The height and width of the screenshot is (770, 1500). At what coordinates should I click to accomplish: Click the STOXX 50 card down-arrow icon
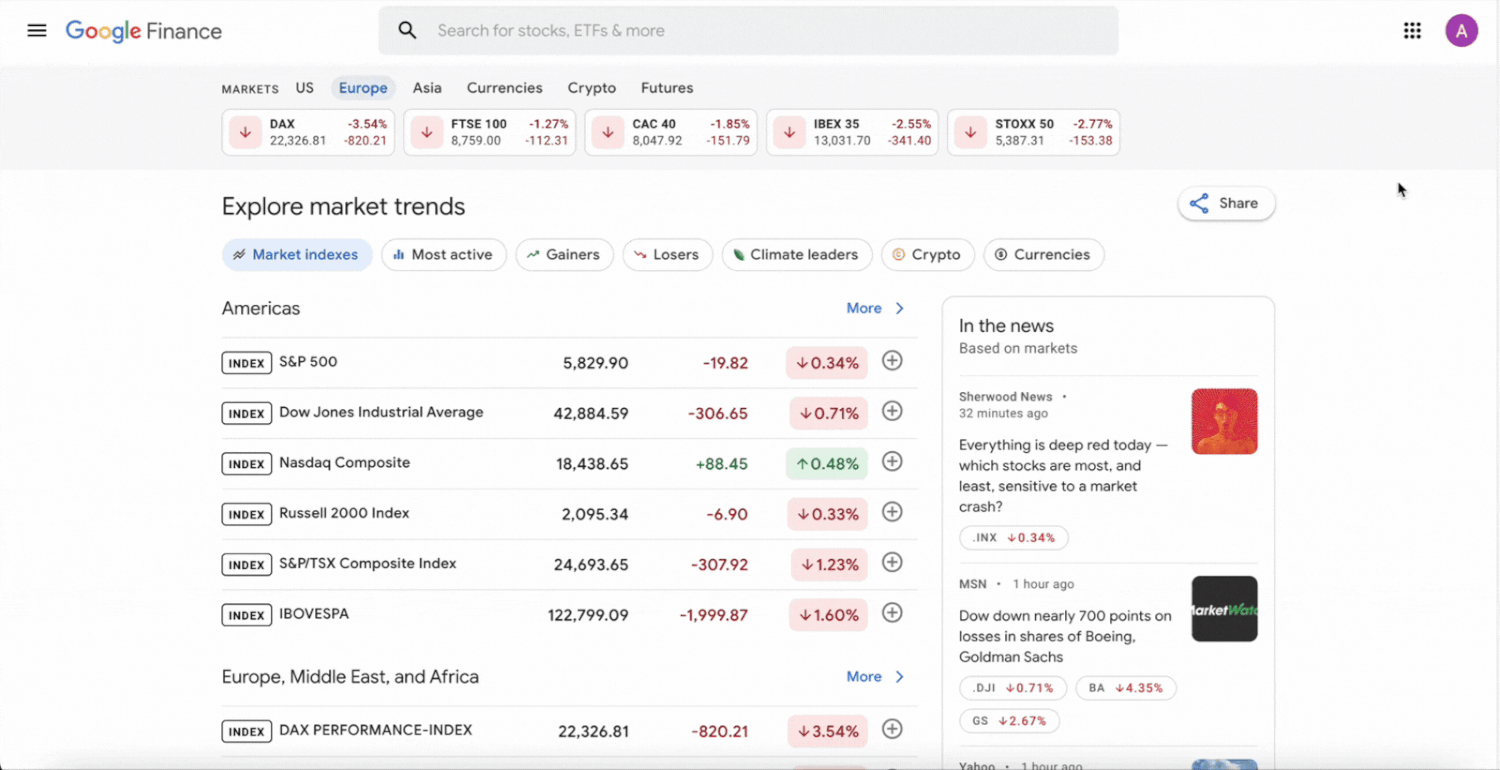point(970,132)
